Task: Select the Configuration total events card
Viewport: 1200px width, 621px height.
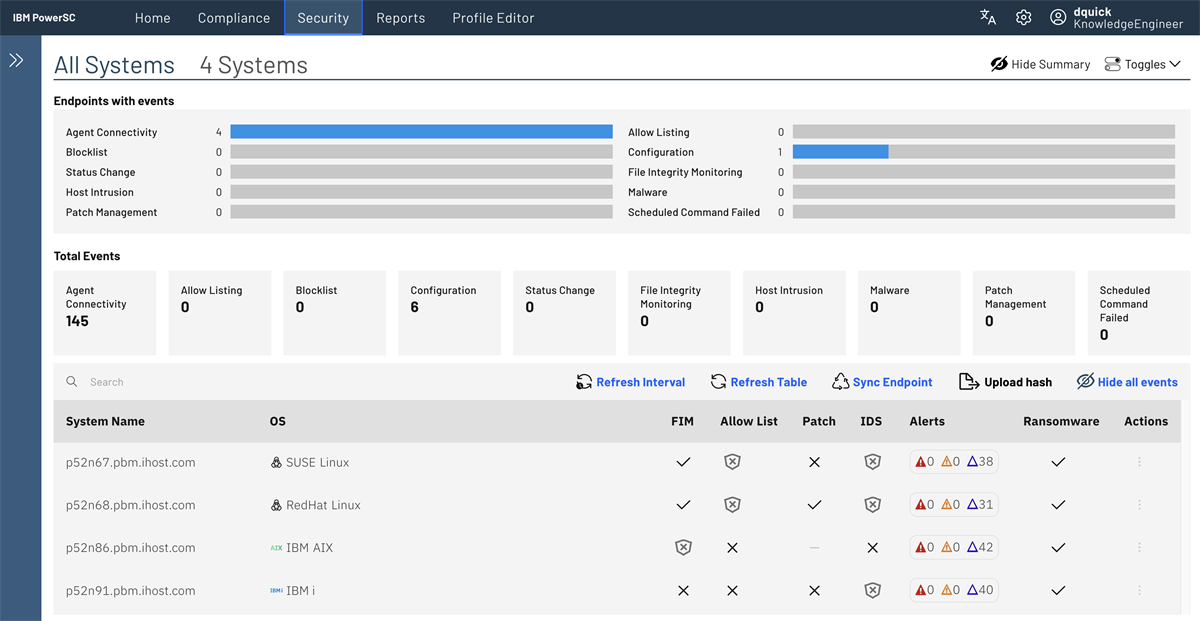Action: pos(449,312)
